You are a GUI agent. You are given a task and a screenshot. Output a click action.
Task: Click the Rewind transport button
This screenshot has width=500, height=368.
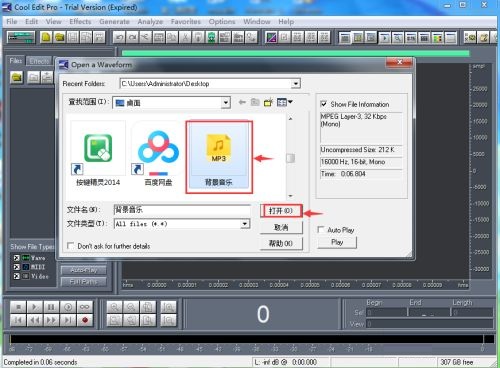[x=35, y=320]
